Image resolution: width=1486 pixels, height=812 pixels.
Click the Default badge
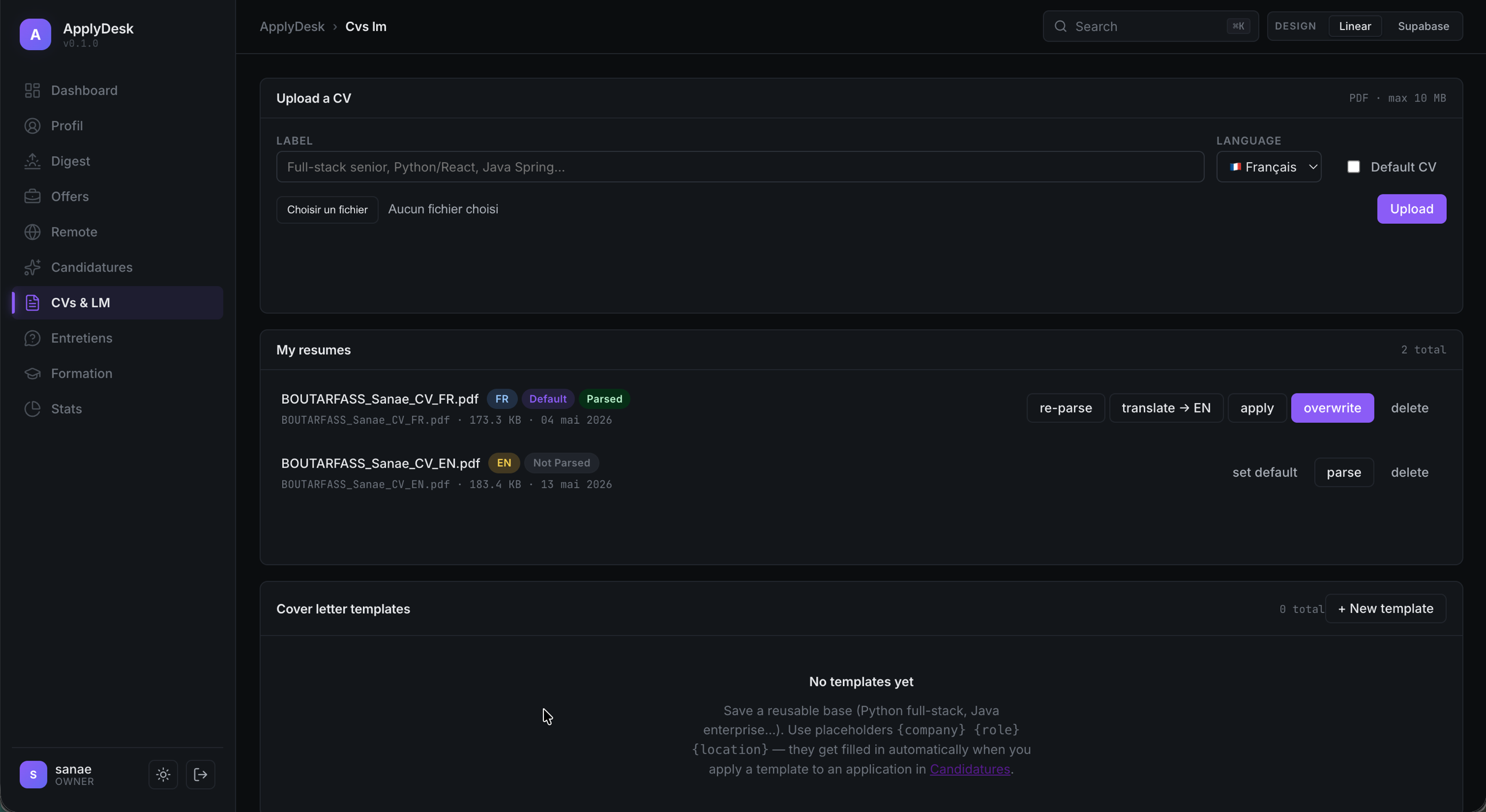(x=547, y=399)
